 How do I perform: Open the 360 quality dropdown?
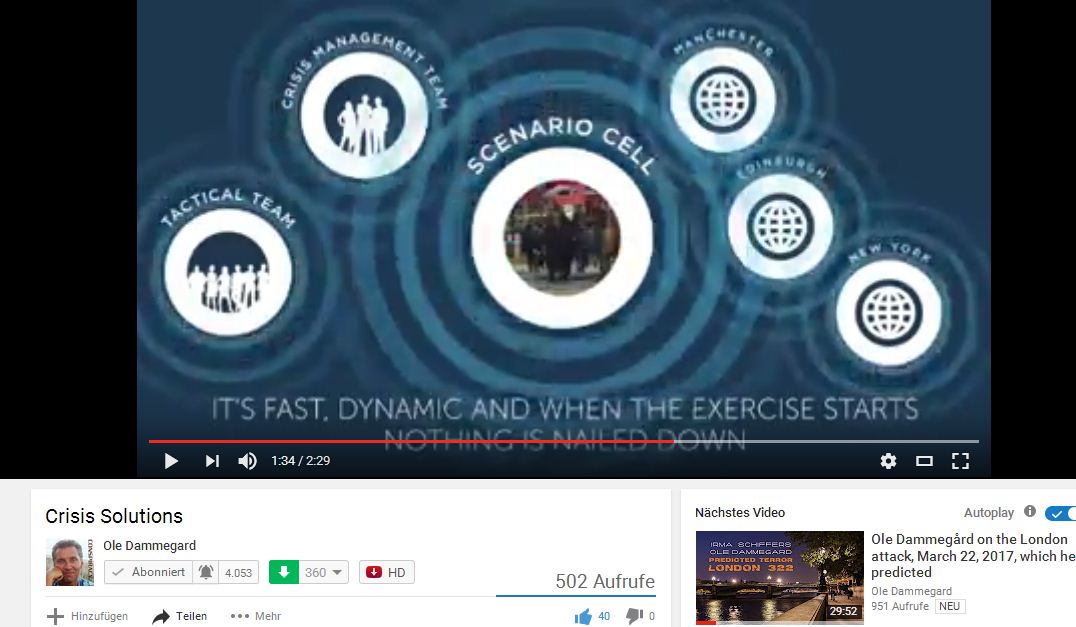(324, 572)
